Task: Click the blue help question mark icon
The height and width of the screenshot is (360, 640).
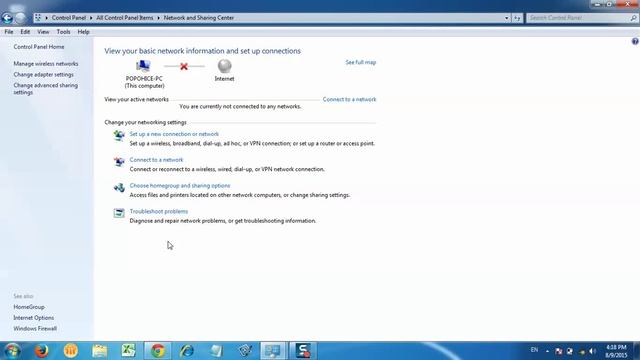Action: coord(635,41)
